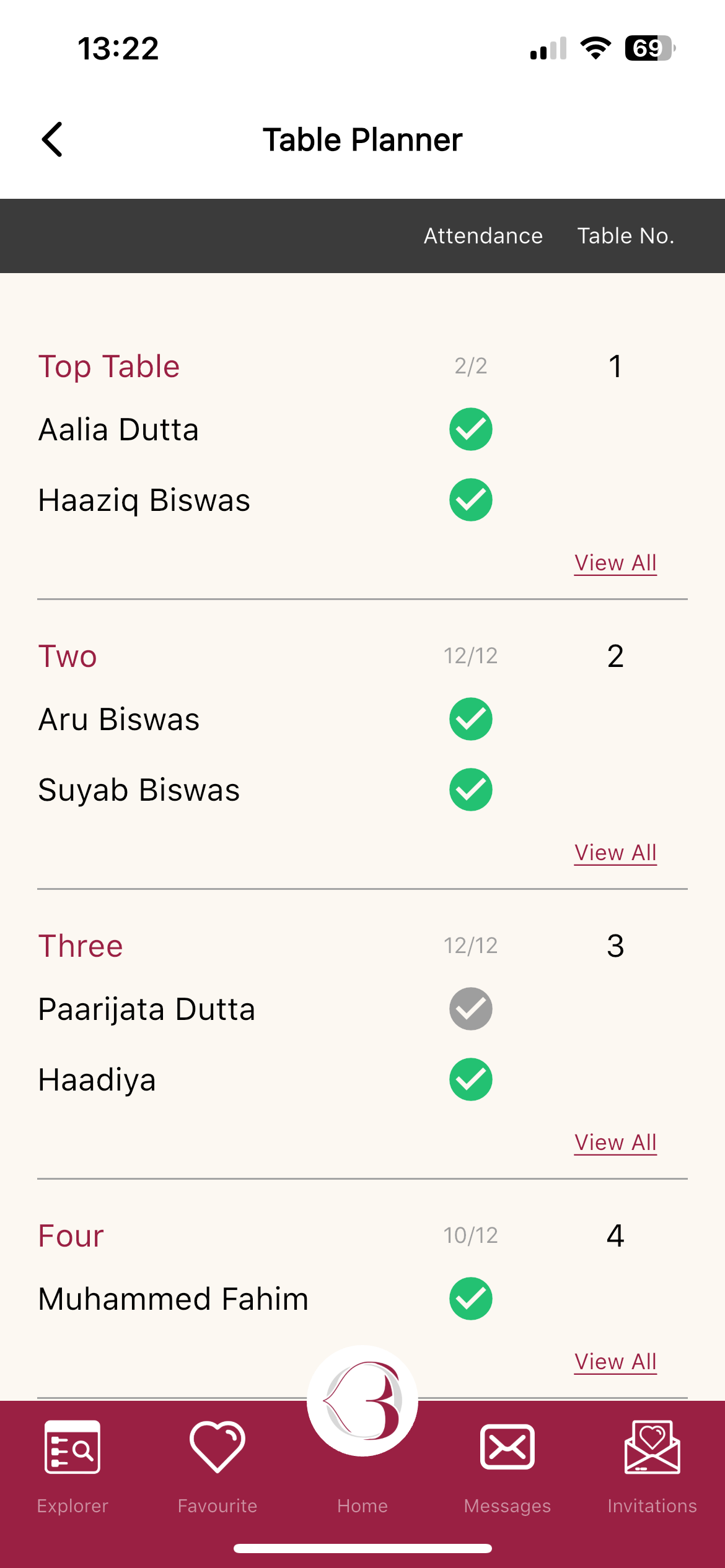The width and height of the screenshot is (725, 1568).
Task: Open the Explorer icon in bottom bar
Action: [x=72, y=1447]
